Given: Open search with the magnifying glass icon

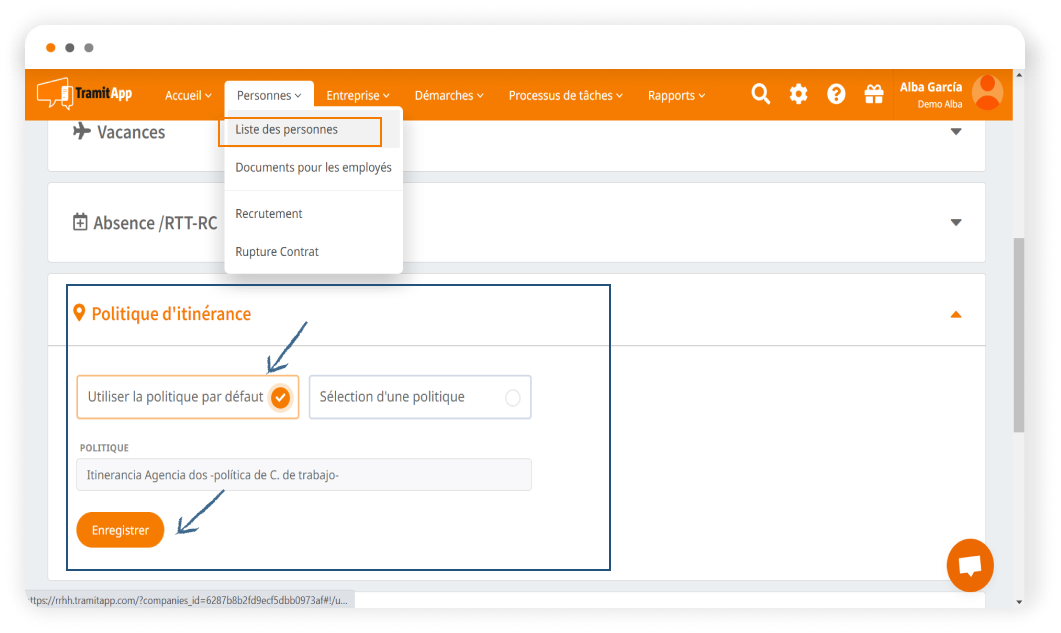Looking at the screenshot, I should coord(760,94).
